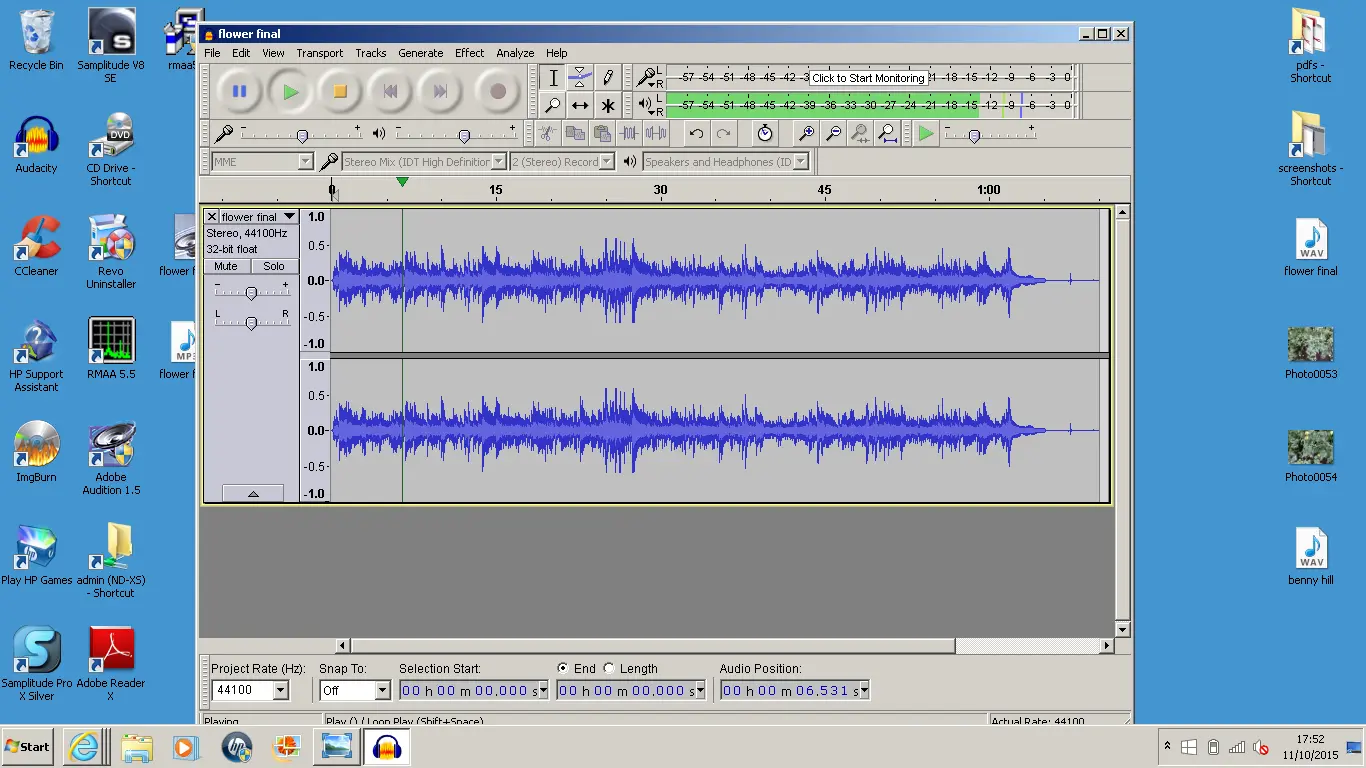Open the Transport menu
The height and width of the screenshot is (768, 1366).
319,53
